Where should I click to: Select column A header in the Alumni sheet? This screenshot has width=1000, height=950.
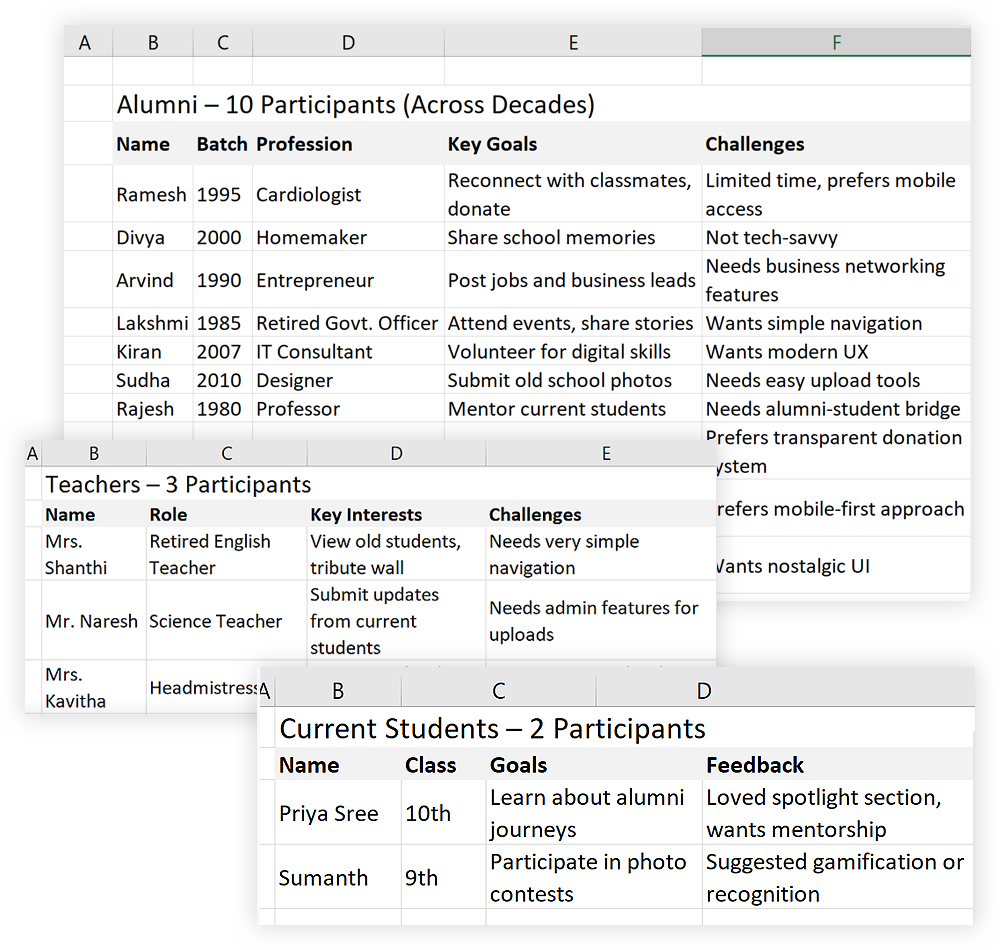(85, 42)
